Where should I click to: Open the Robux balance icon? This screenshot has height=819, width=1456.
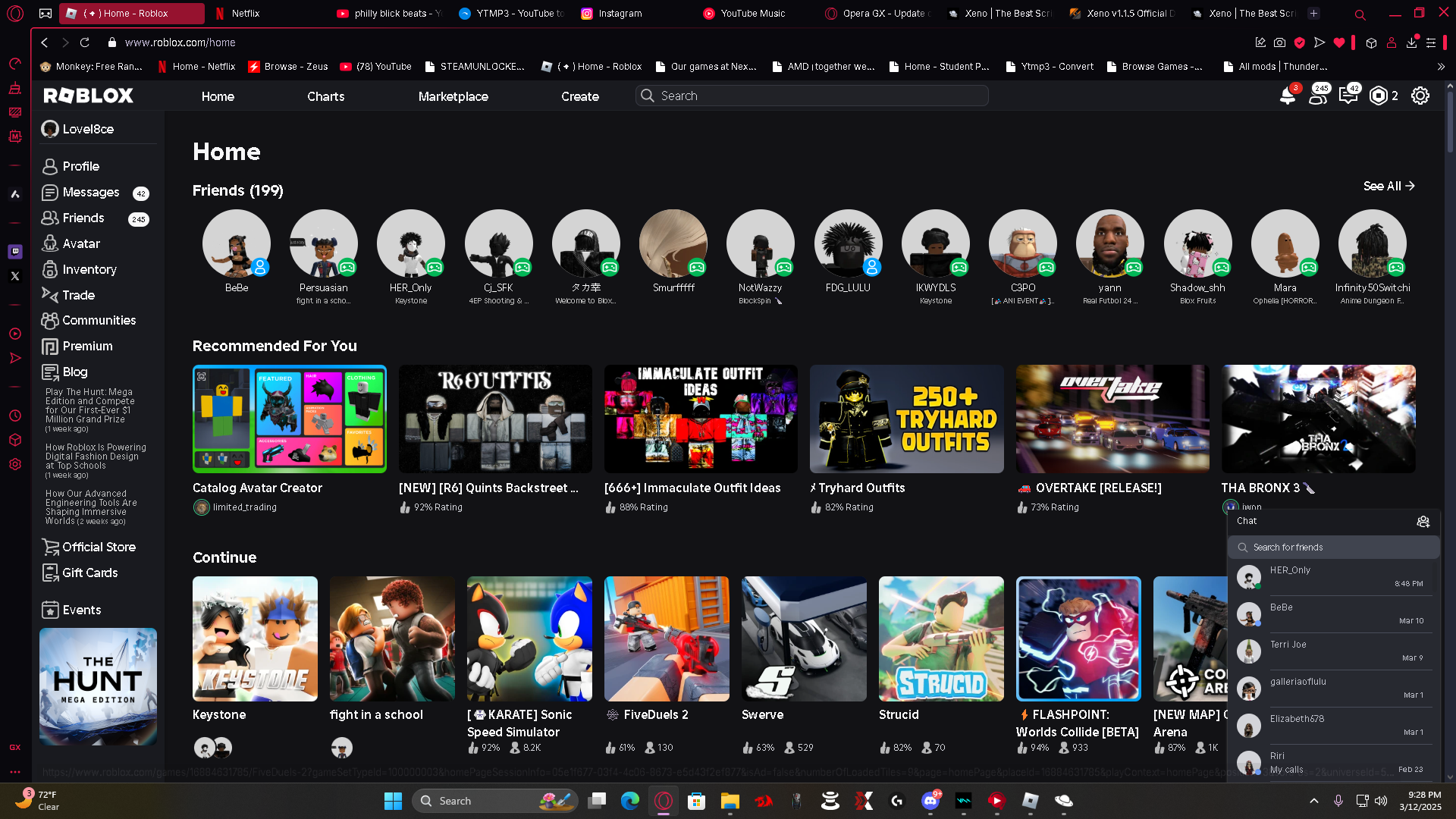[1379, 96]
